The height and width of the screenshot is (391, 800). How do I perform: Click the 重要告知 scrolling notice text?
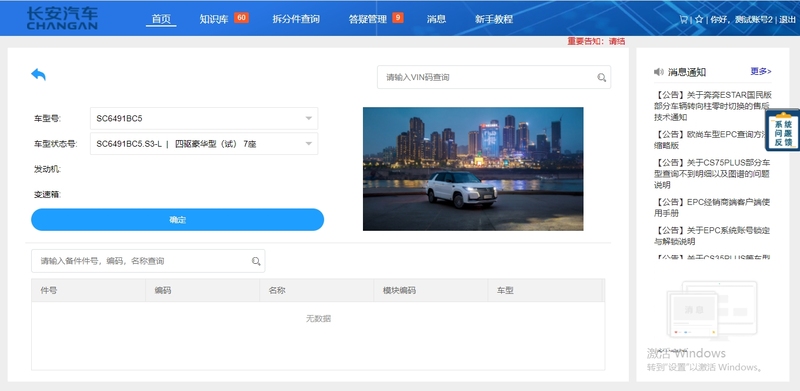pos(596,41)
